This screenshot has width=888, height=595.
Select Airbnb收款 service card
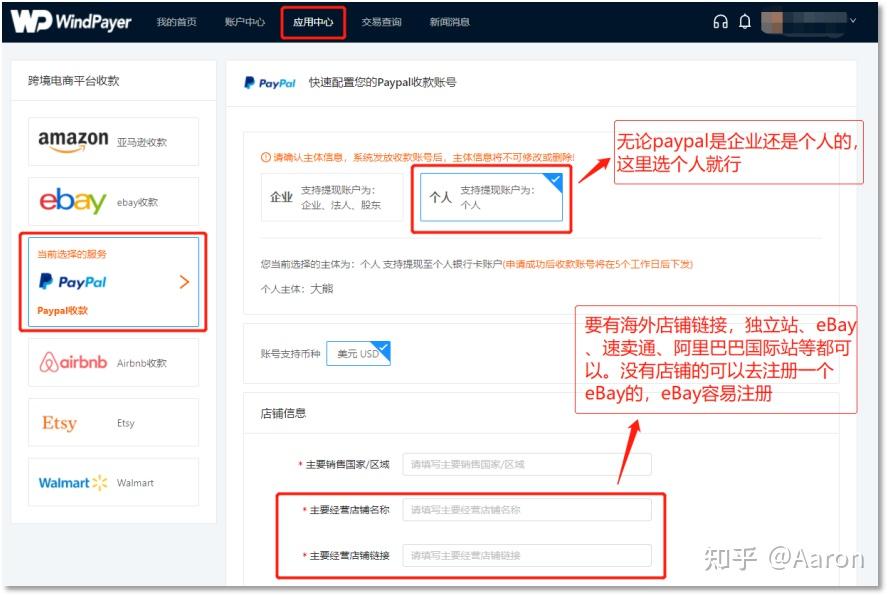[113, 362]
